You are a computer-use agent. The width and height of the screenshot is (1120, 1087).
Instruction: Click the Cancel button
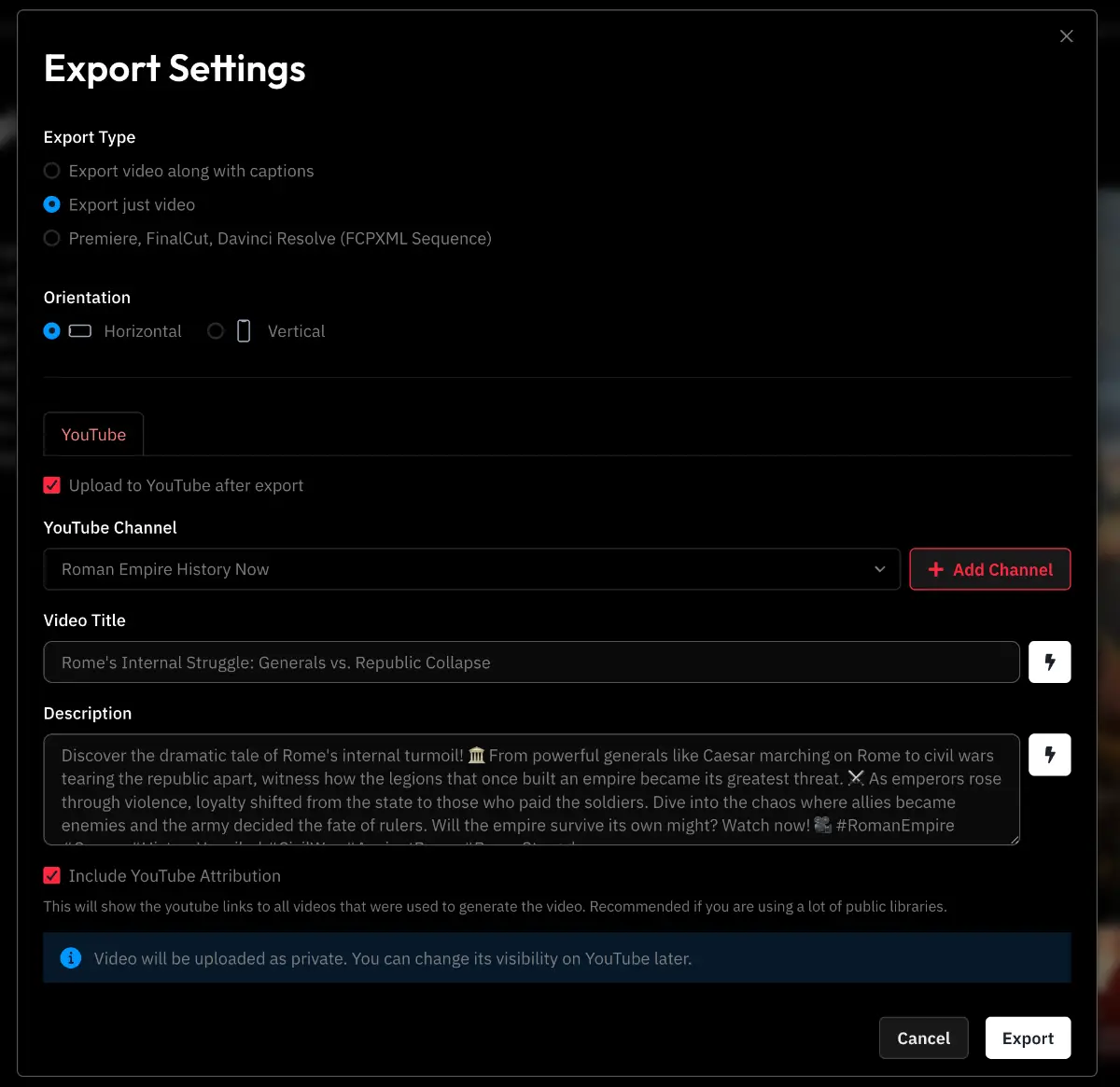pos(923,1038)
